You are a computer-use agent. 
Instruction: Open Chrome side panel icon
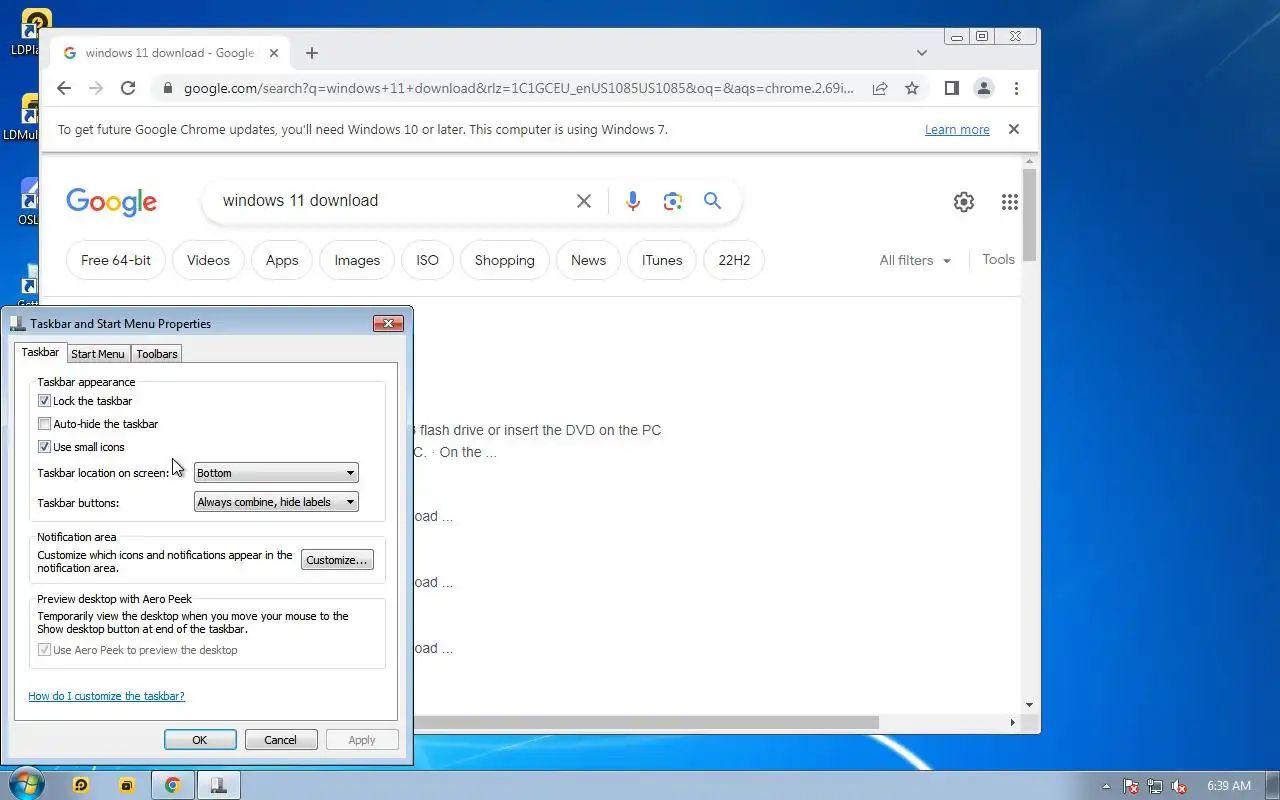point(952,88)
